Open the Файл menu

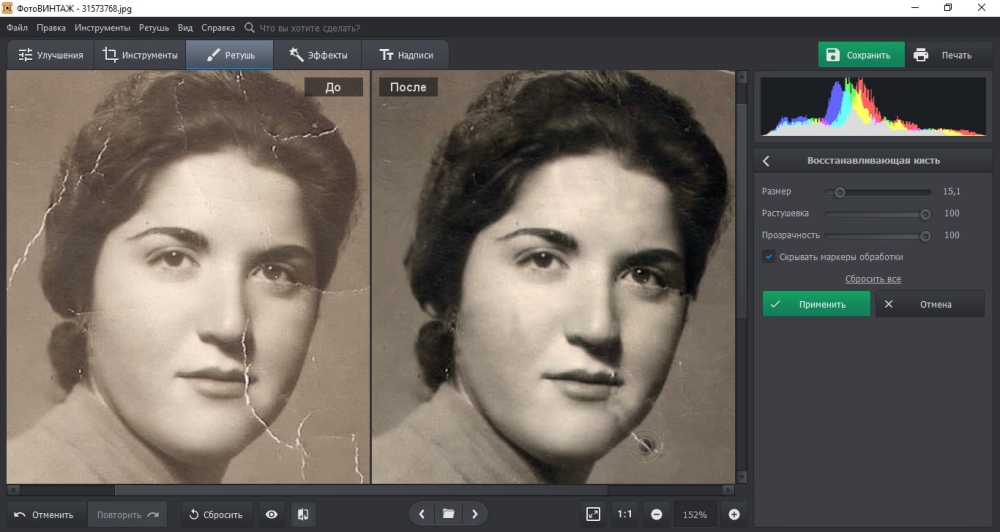(x=17, y=28)
